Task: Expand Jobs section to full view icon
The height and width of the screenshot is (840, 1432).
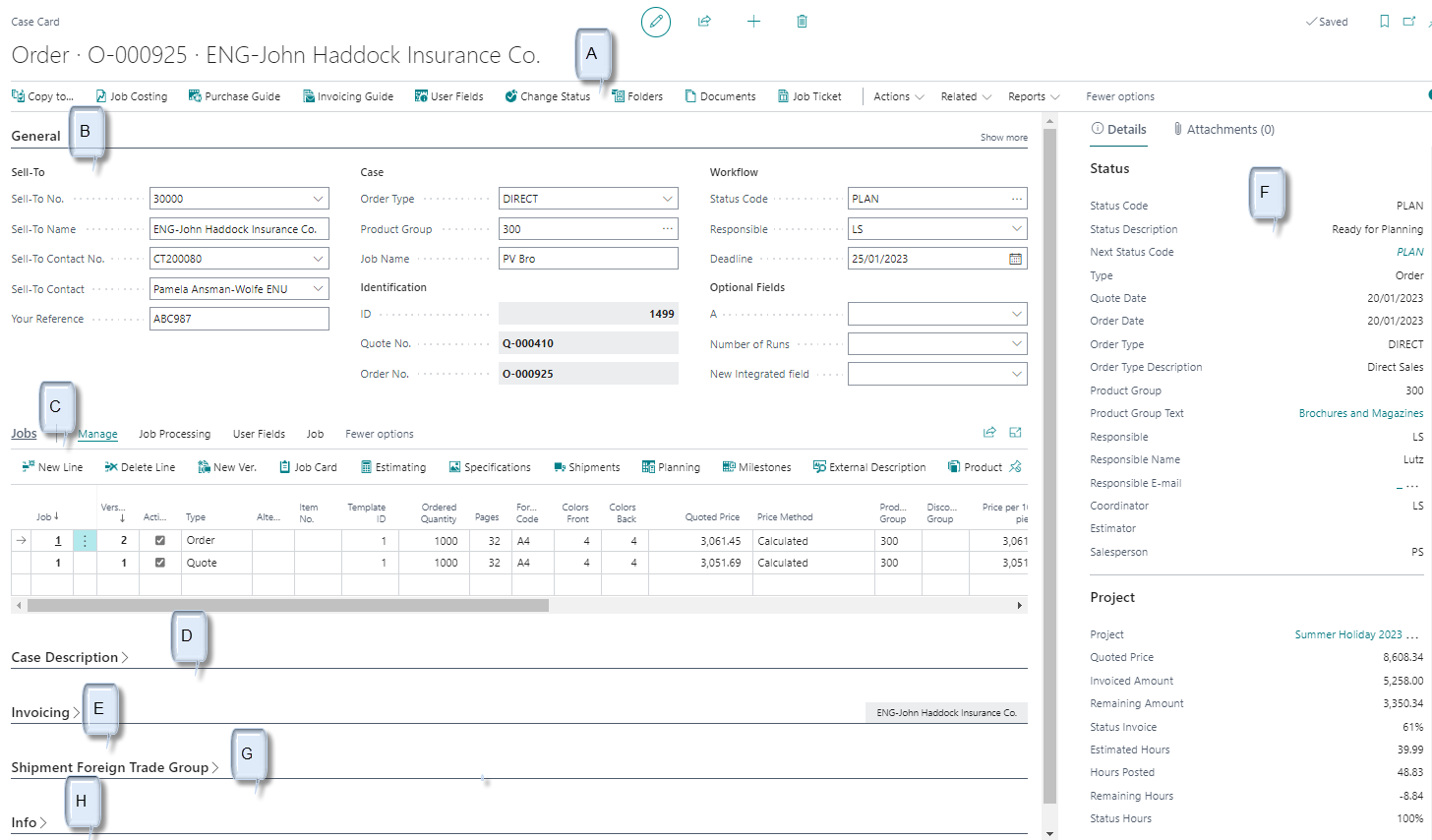Action: 1016,433
